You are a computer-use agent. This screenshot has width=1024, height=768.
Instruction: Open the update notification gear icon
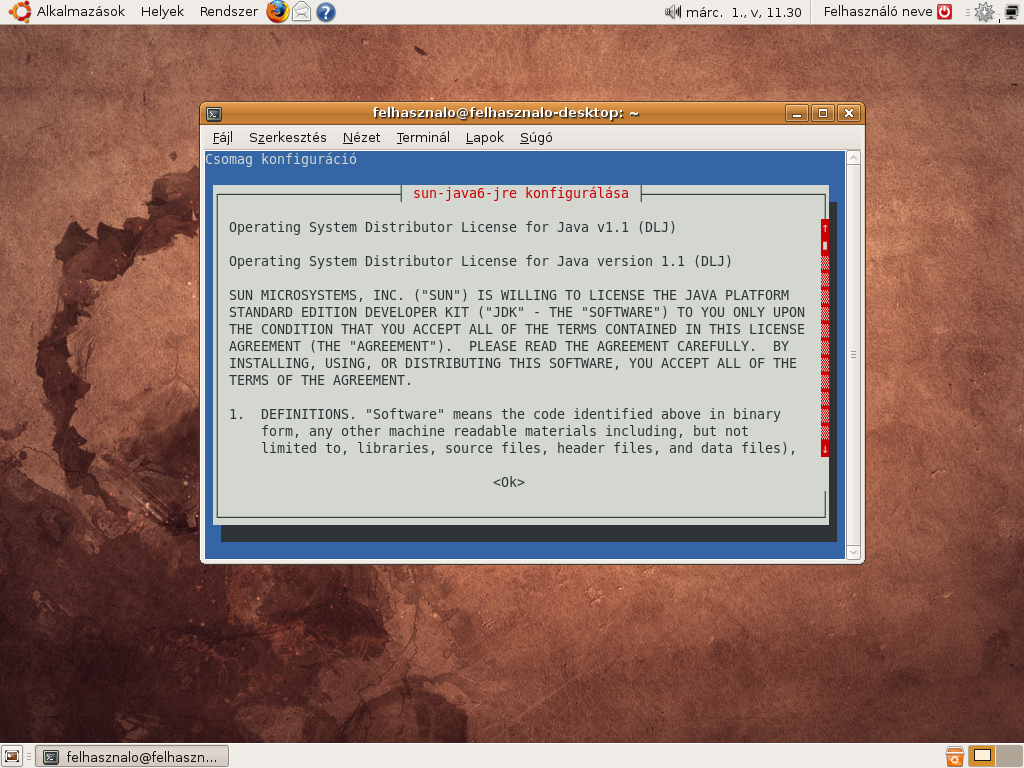tap(984, 12)
